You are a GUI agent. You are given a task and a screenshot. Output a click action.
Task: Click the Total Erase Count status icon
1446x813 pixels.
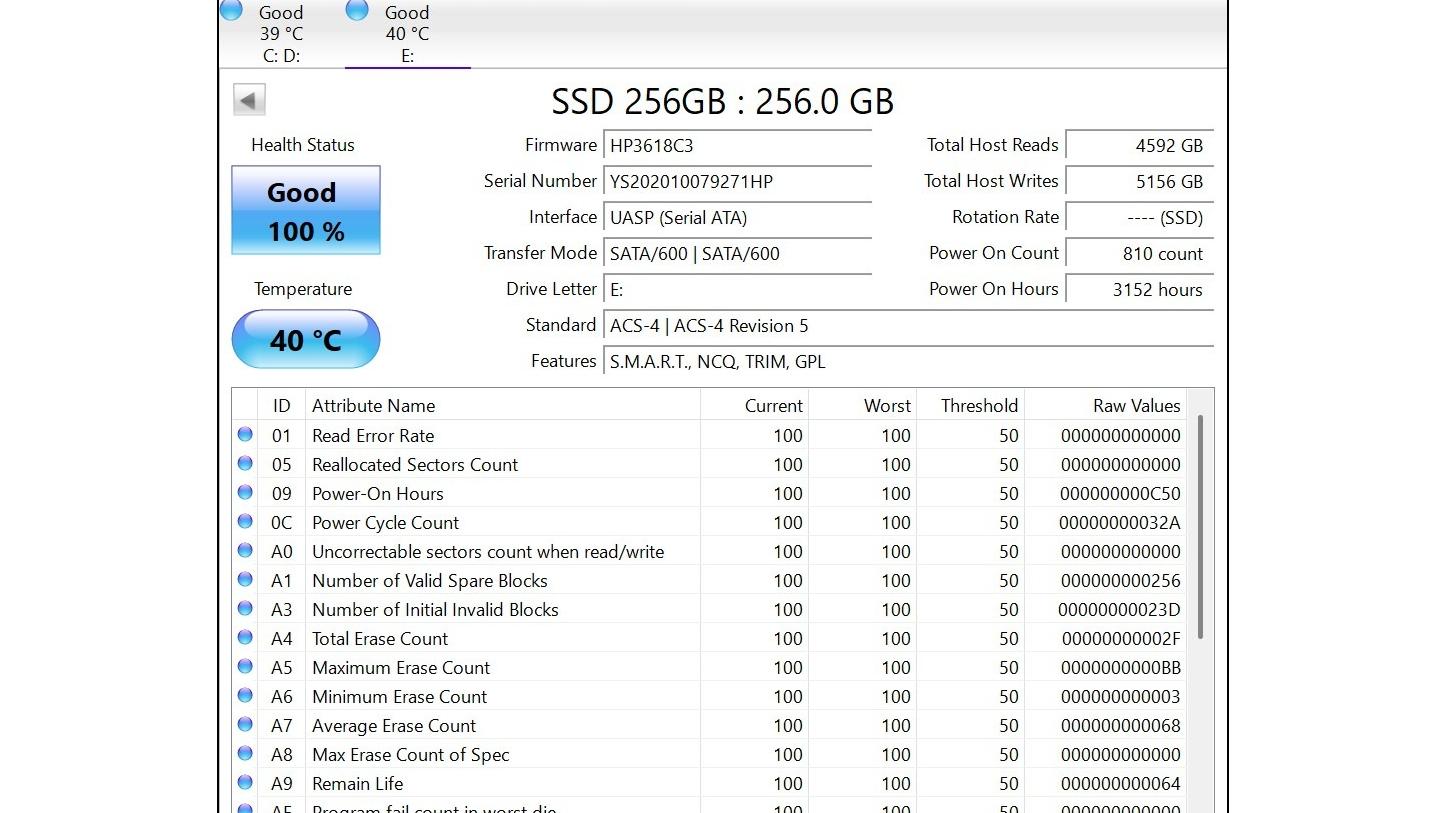(245, 638)
